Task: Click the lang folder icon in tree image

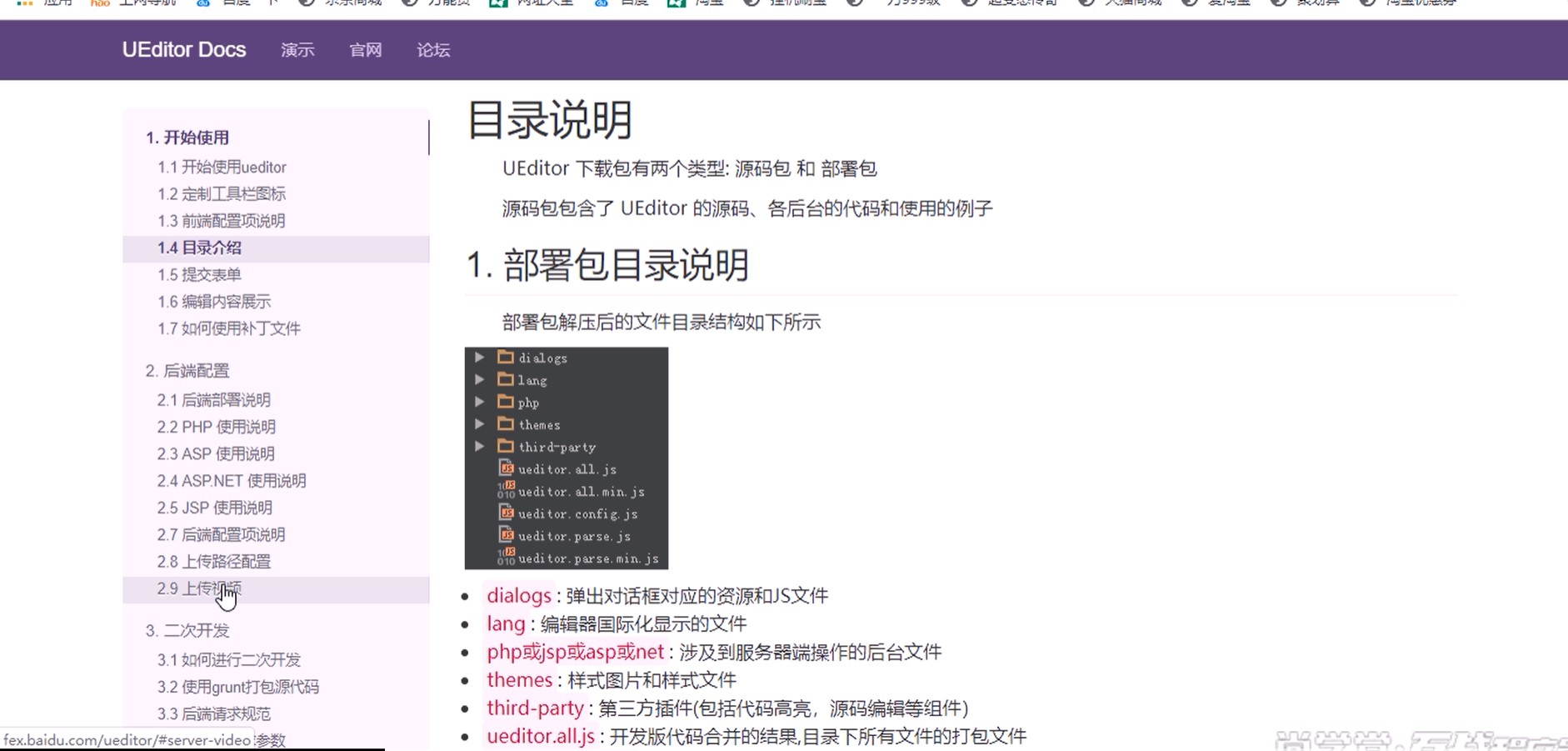Action: [x=506, y=379]
